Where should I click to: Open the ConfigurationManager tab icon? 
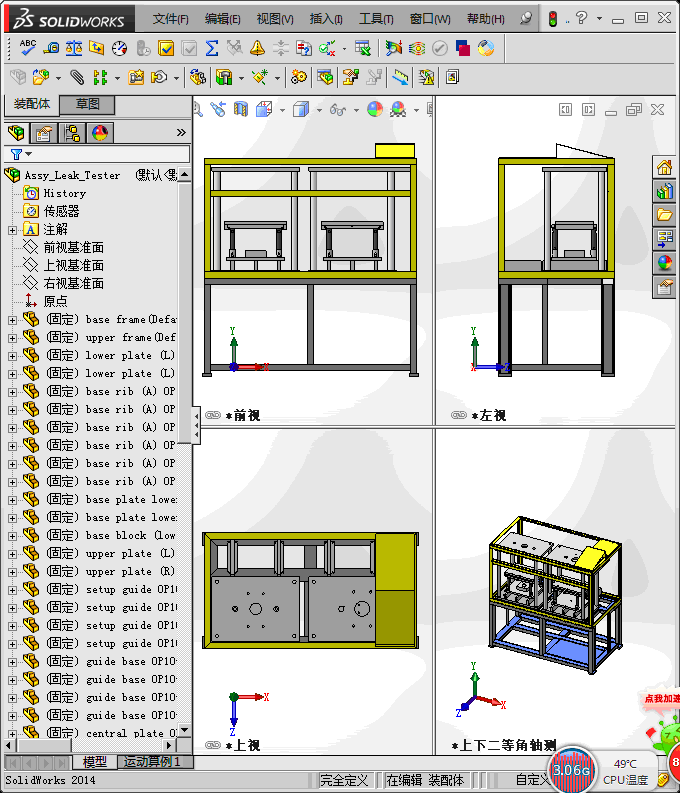(x=72, y=133)
